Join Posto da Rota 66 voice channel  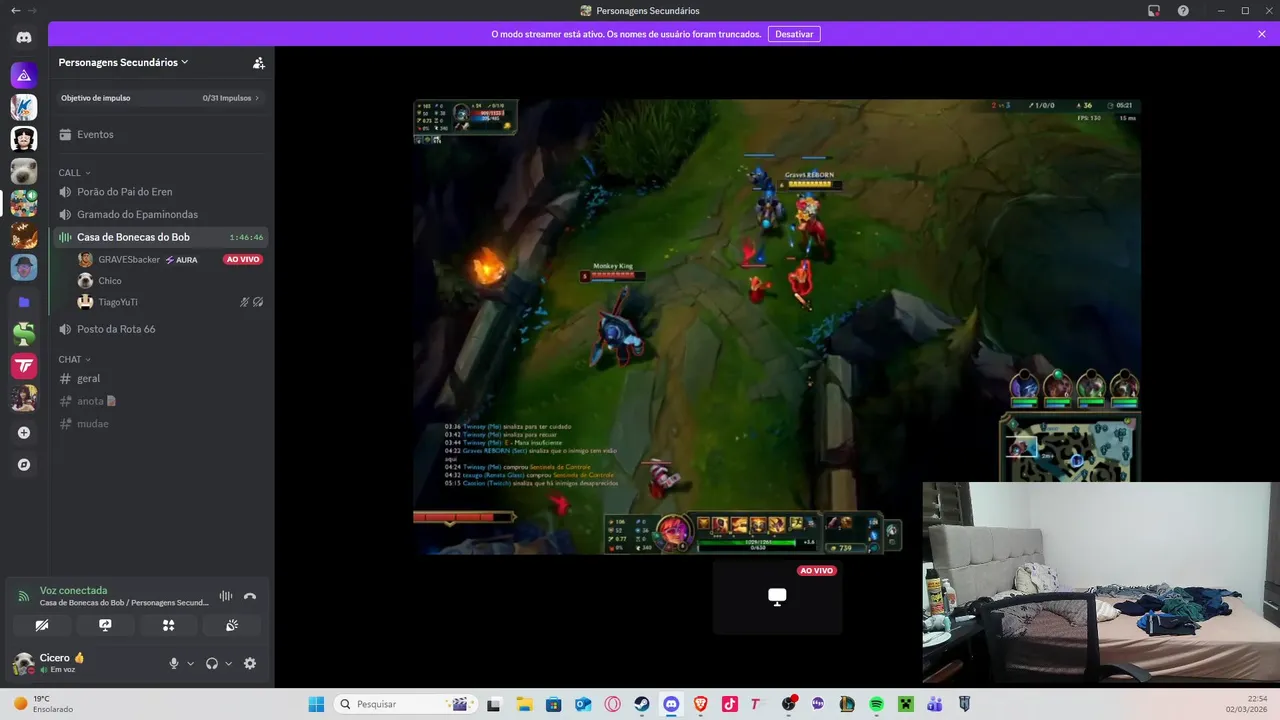160,329
